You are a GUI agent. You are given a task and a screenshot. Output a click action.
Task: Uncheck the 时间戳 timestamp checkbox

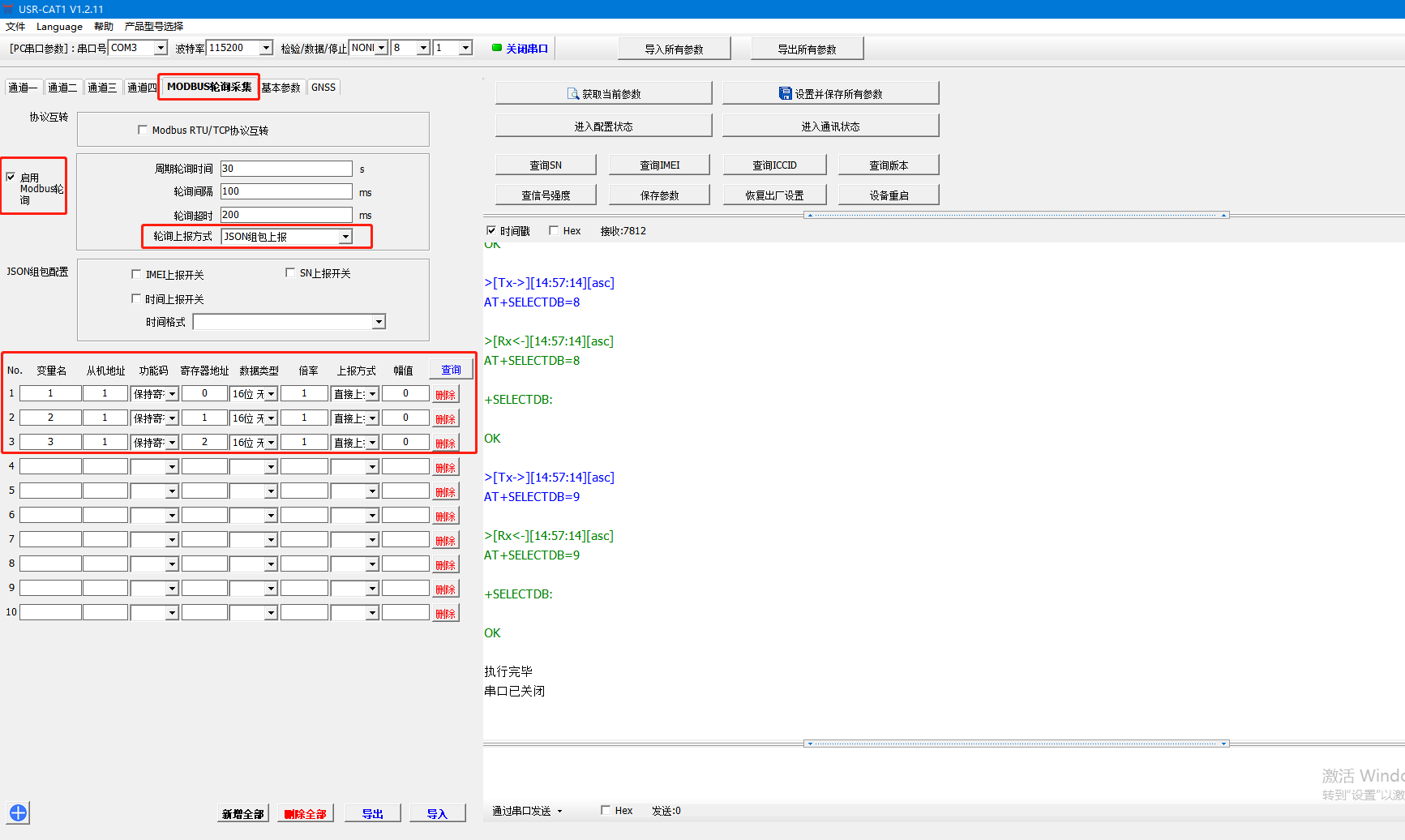tap(490, 231)
